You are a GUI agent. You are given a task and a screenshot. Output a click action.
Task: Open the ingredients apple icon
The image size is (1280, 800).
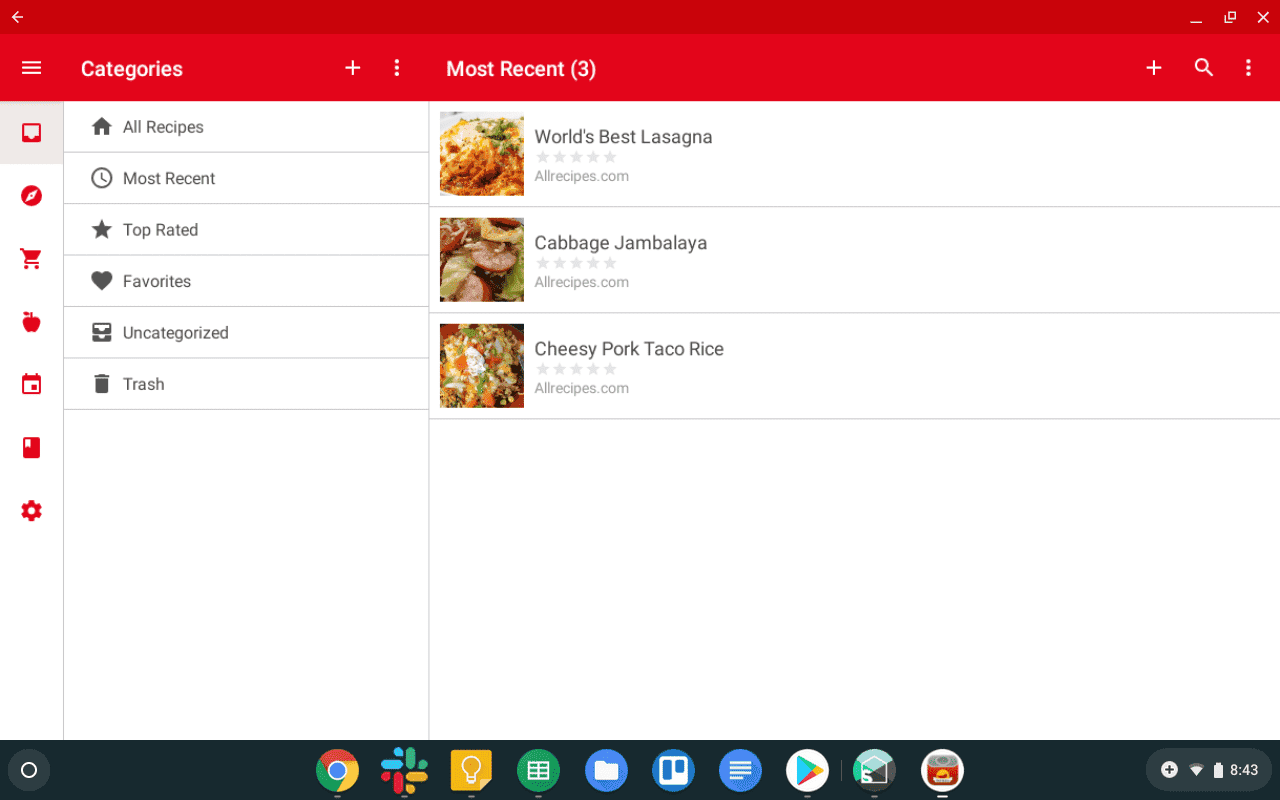pos(31,321)
